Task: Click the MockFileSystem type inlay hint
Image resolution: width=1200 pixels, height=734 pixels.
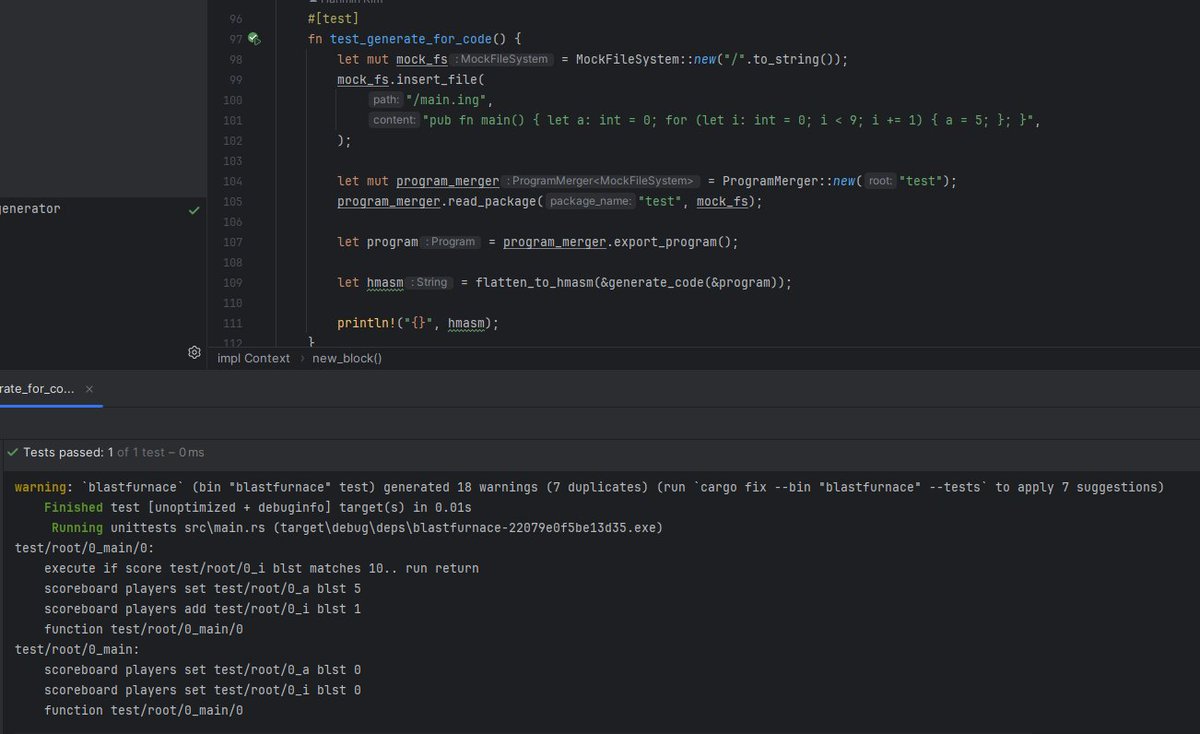Action: tap(503, 59)
